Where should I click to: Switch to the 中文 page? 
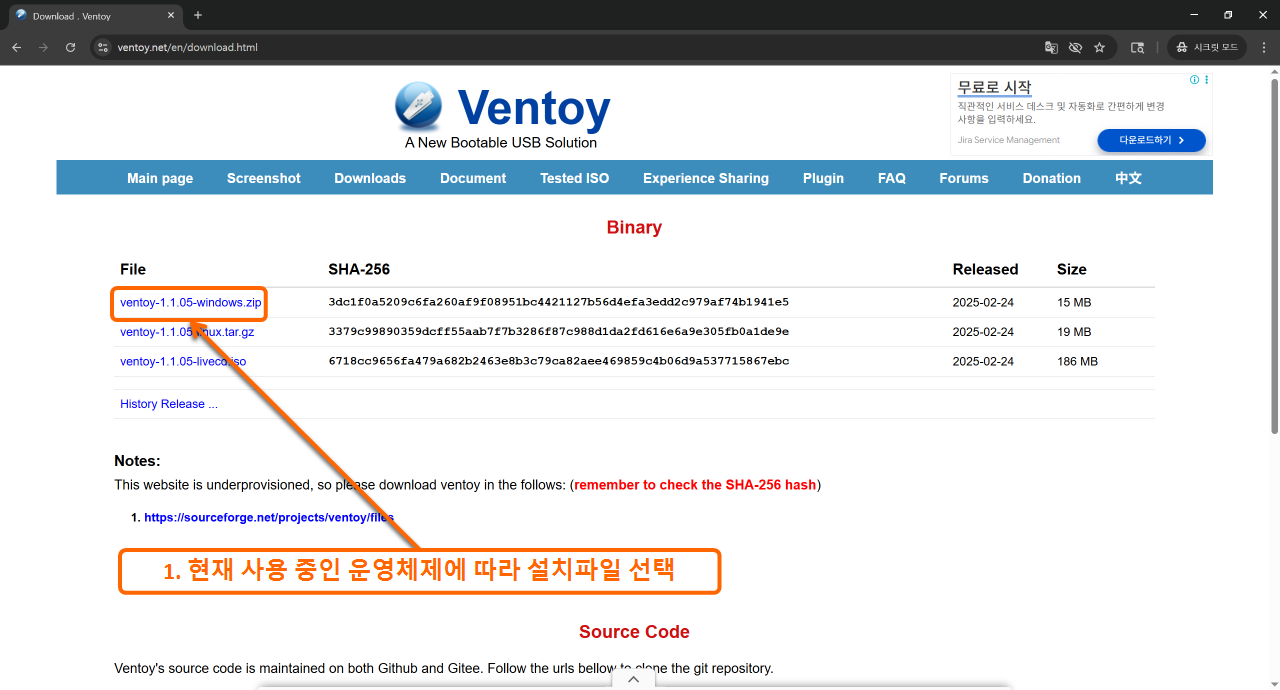point(1127,178)
